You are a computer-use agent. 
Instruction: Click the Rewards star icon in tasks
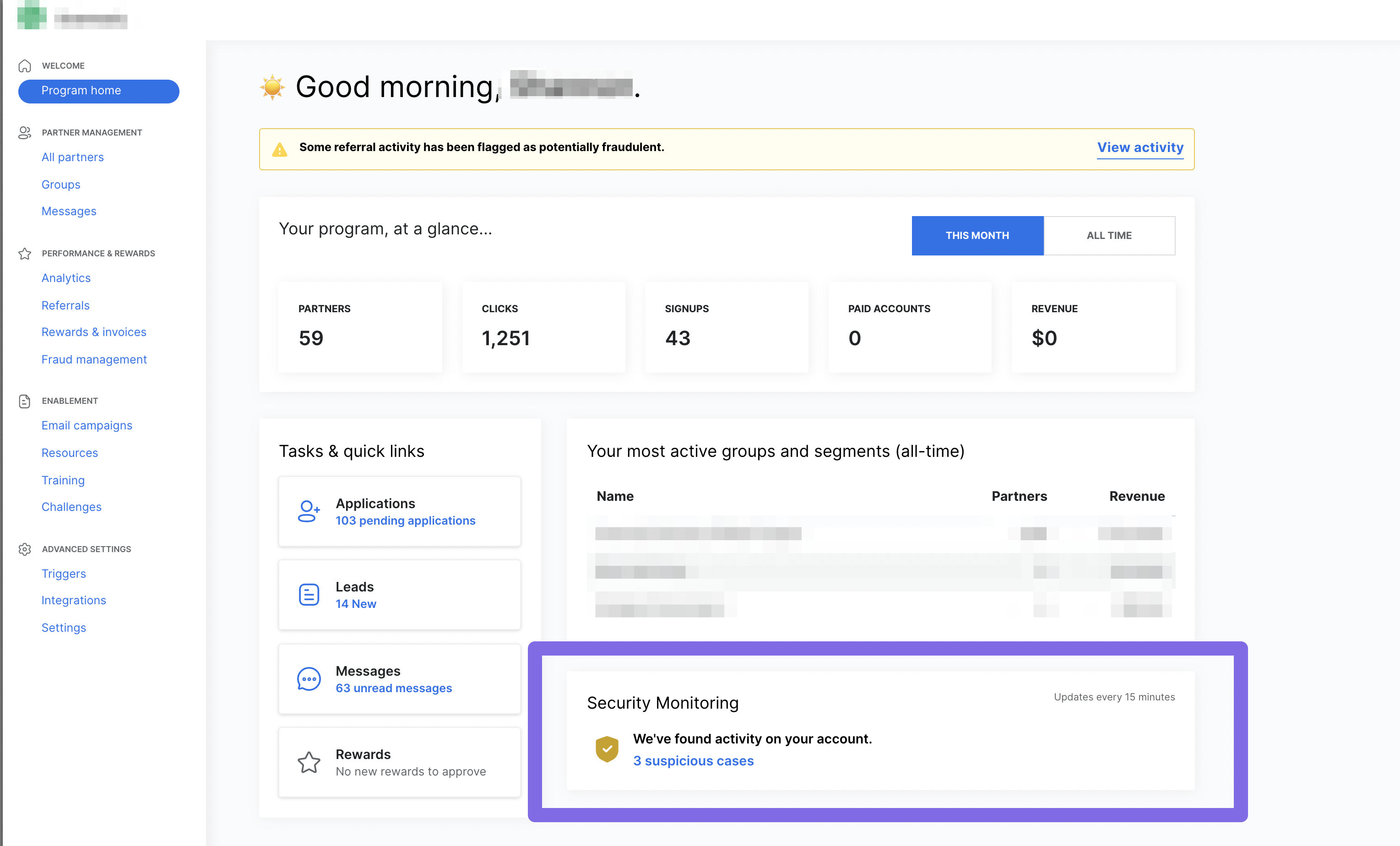[x=309, y=763]
